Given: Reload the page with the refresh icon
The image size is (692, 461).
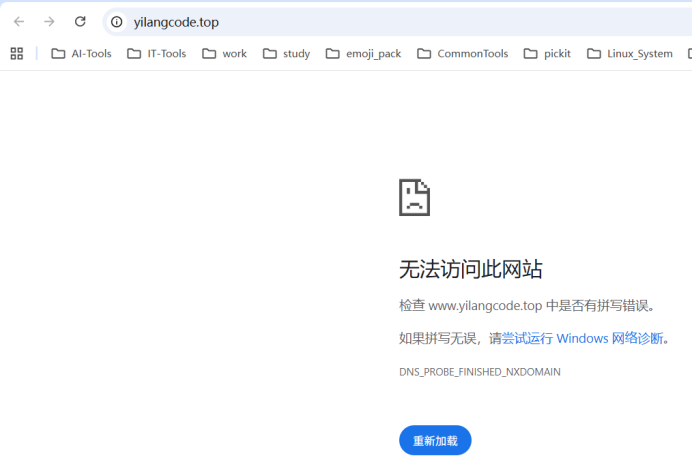Looking at the screenshot, I should pos(80,21).
